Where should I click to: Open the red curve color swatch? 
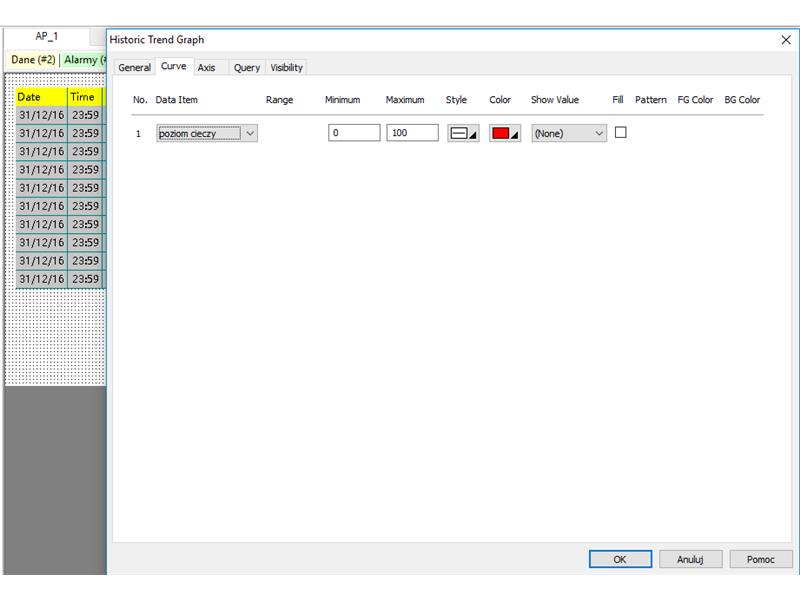[505, 133]
